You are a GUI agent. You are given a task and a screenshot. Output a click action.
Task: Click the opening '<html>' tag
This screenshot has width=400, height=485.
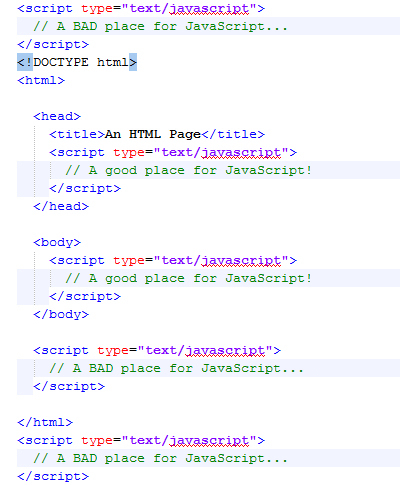(41, 80)
